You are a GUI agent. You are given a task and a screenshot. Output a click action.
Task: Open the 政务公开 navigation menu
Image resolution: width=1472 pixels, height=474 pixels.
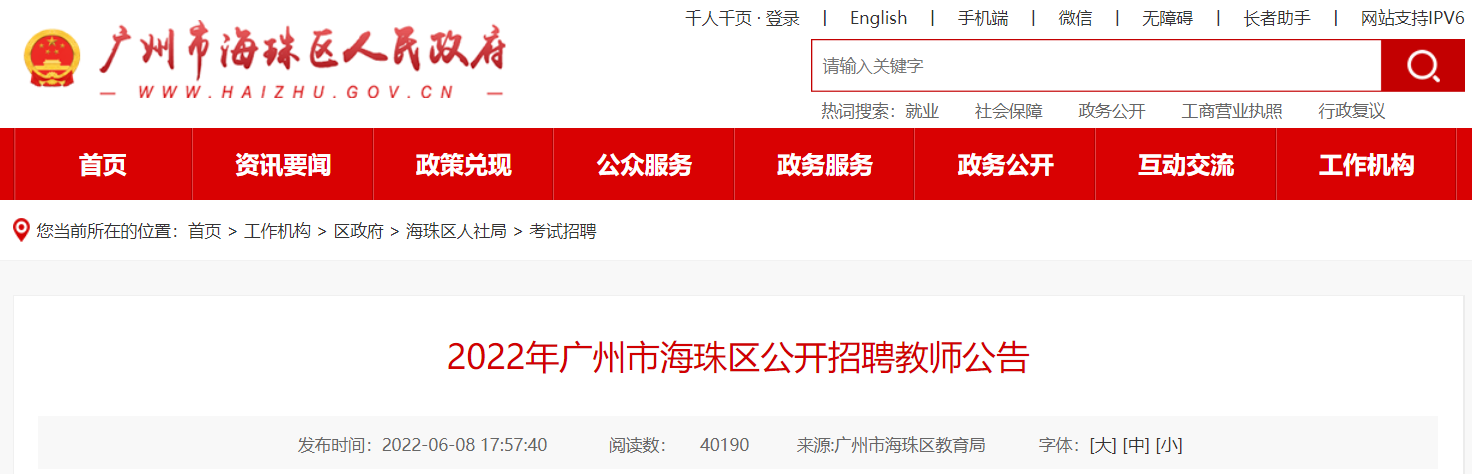pos(1005,165)
